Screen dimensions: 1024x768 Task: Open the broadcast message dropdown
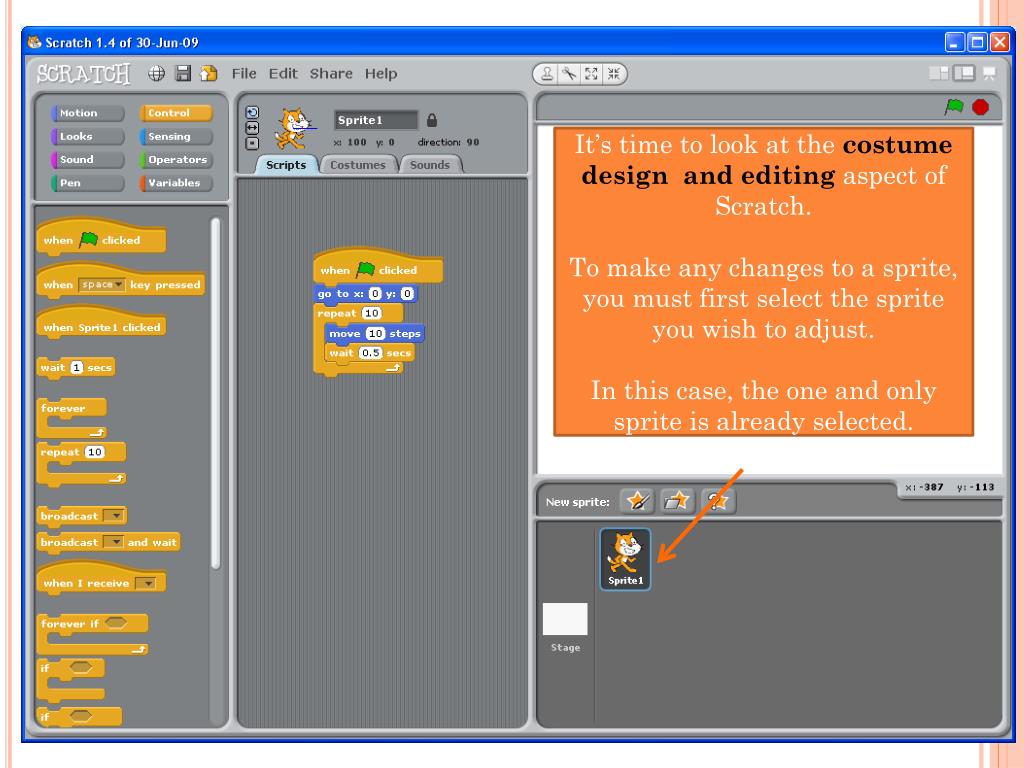pos(114,516)
